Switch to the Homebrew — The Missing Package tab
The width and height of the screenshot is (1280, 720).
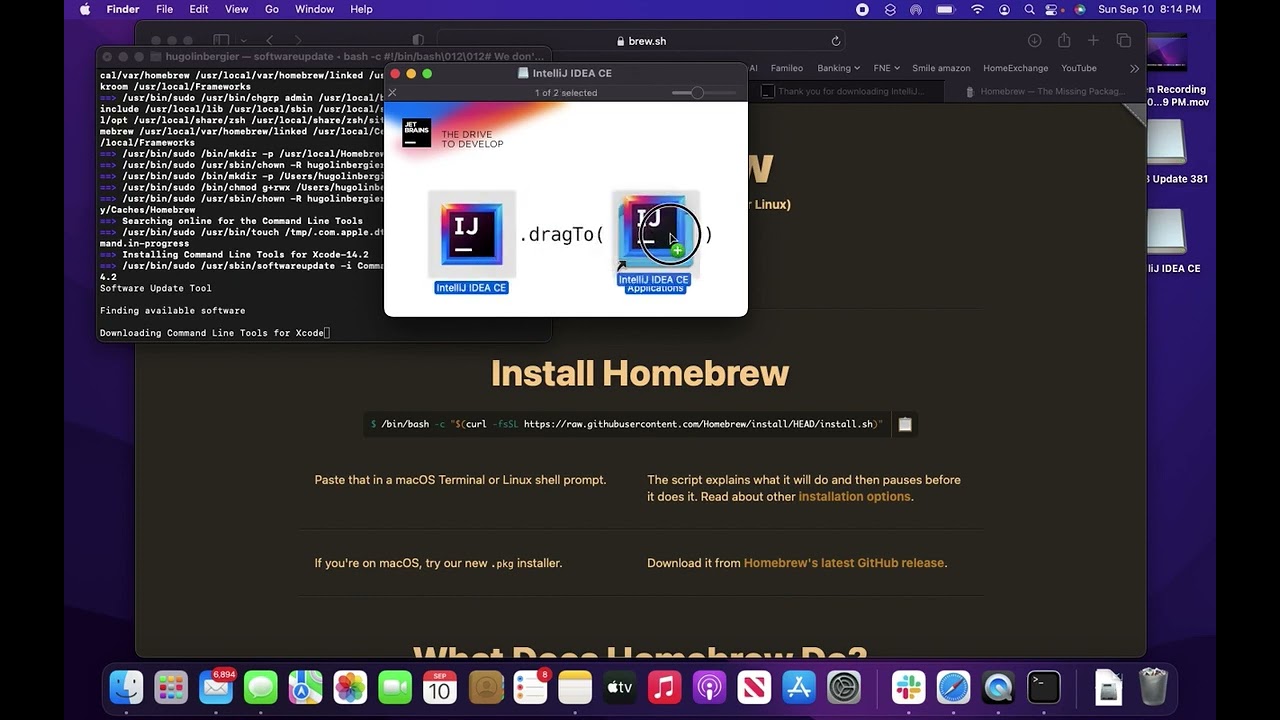(x=1045, y=91)
